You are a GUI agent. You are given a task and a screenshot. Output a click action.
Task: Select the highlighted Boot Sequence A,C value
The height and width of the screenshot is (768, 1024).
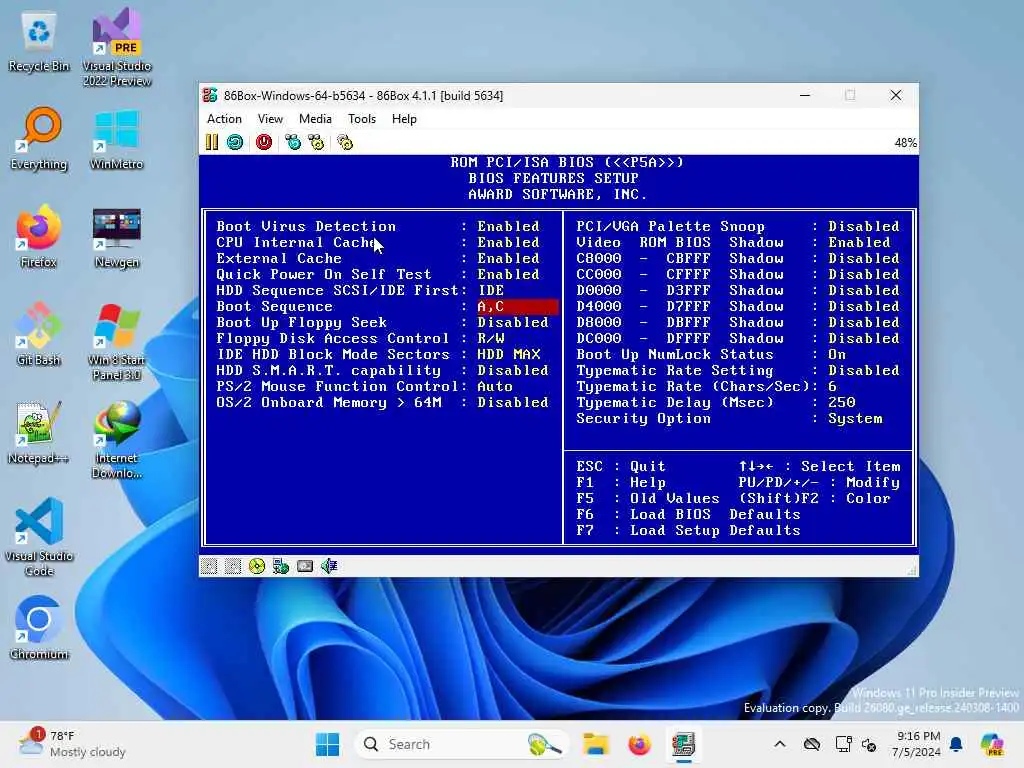(x=517, y=306)
